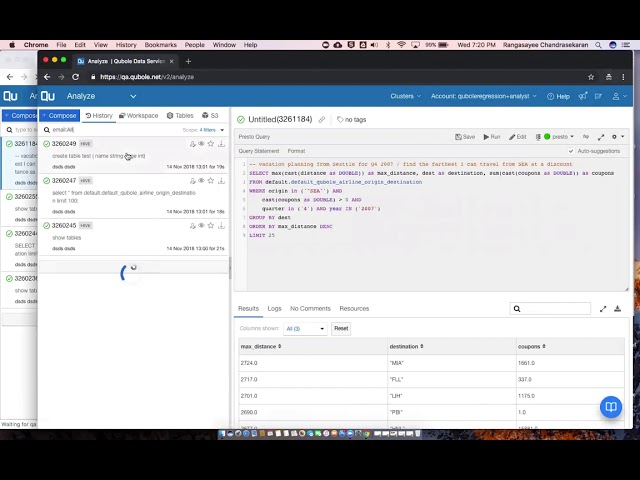Download results for query 3260245
Image resolution: width=640 pixels, height=480 pixels.
tap(221, 225)
